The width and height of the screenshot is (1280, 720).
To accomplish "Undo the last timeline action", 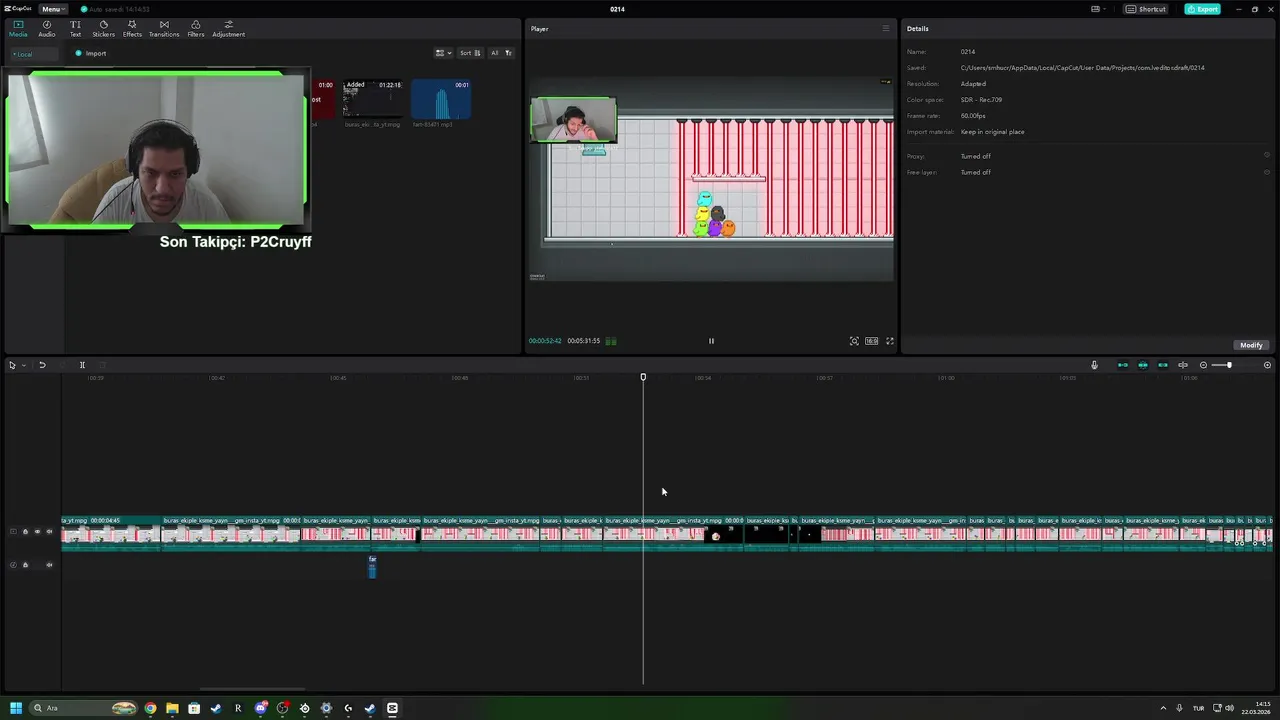I will click(x=42, y=365).
